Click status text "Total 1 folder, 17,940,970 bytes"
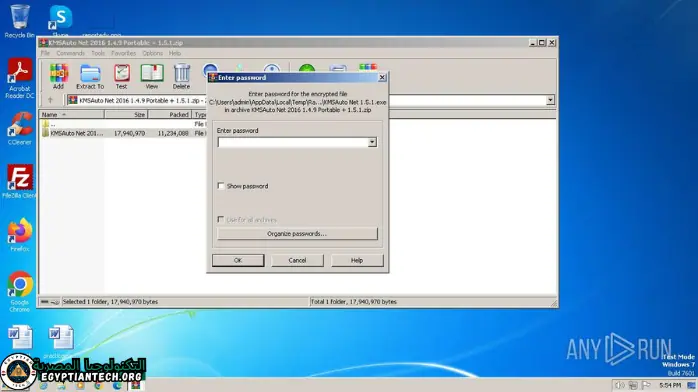The width and height of the screenshot is (698, 392). coord(353,302)
